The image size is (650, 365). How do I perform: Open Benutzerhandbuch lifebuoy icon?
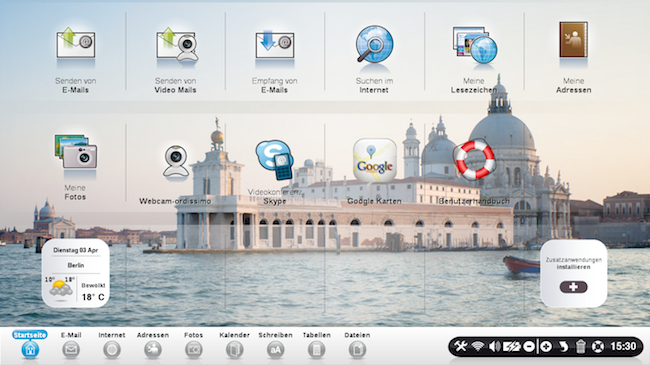[x=475, y=160]
